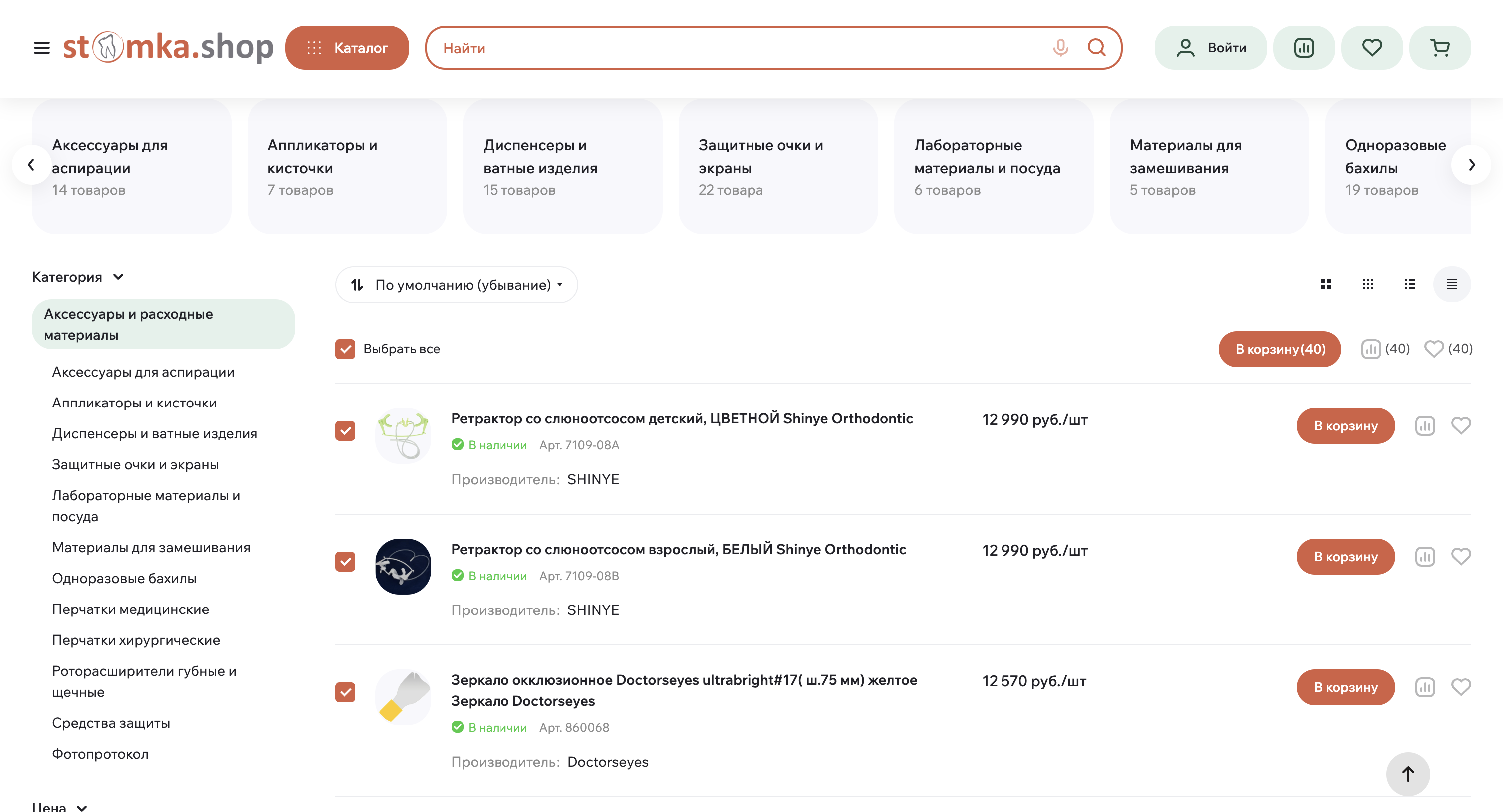Uncheck the Ретрактор детский ЦВЕТНОЙ product checkbox
The image size is (1504, 812).
coord(345,431)
